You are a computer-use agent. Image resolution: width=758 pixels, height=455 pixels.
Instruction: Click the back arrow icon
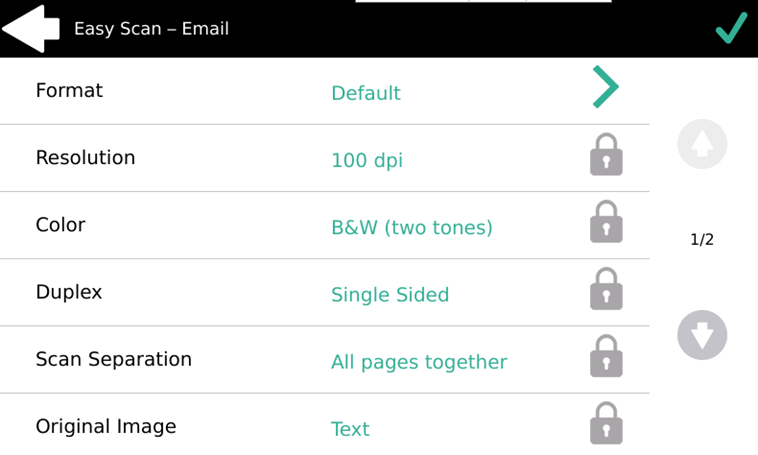tap(31, 28)
